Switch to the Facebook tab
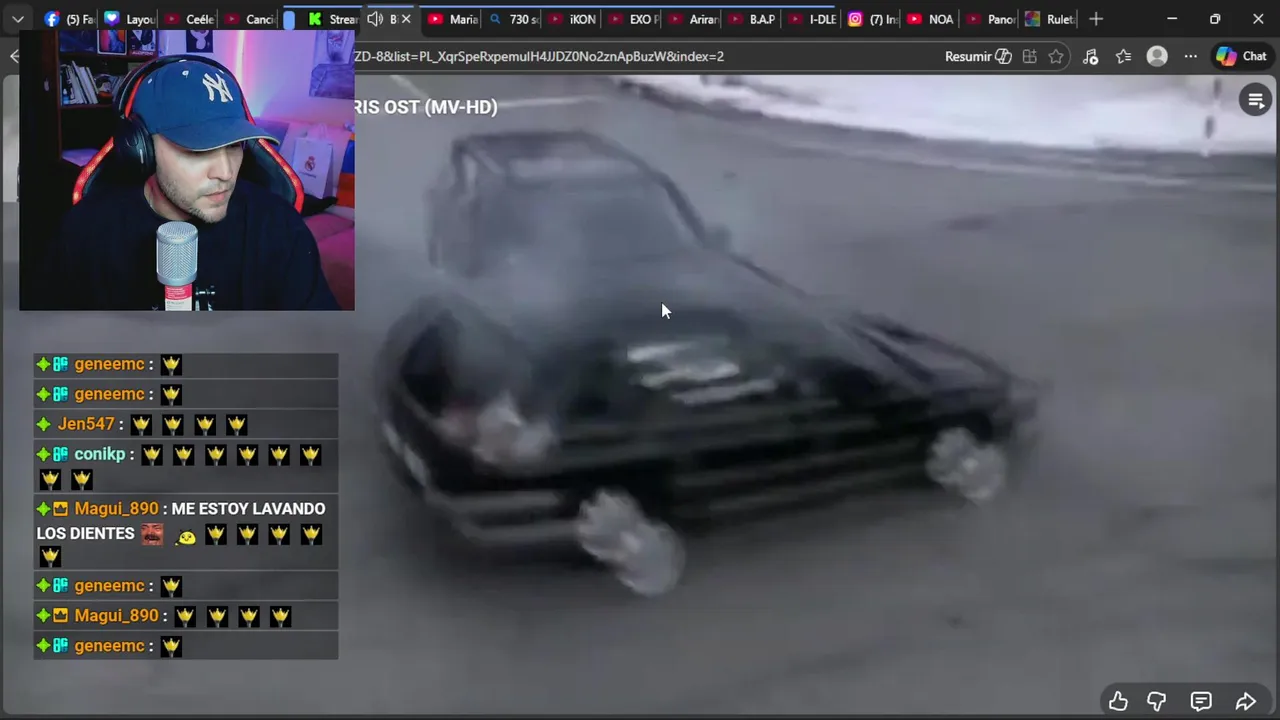Image resolution: width=1280 pixels, height=720 pixels. click(x=68, y=19)
